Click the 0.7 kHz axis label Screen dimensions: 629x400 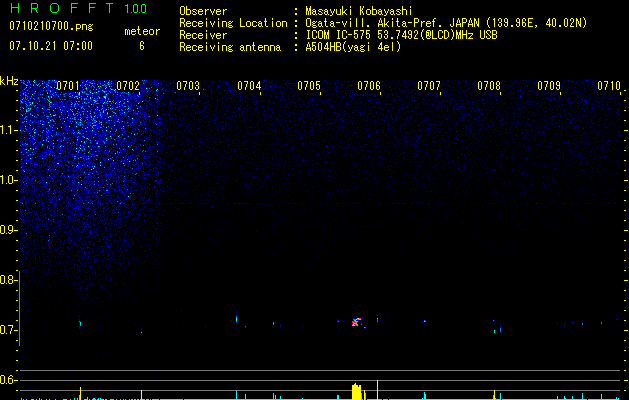[9, 330]
